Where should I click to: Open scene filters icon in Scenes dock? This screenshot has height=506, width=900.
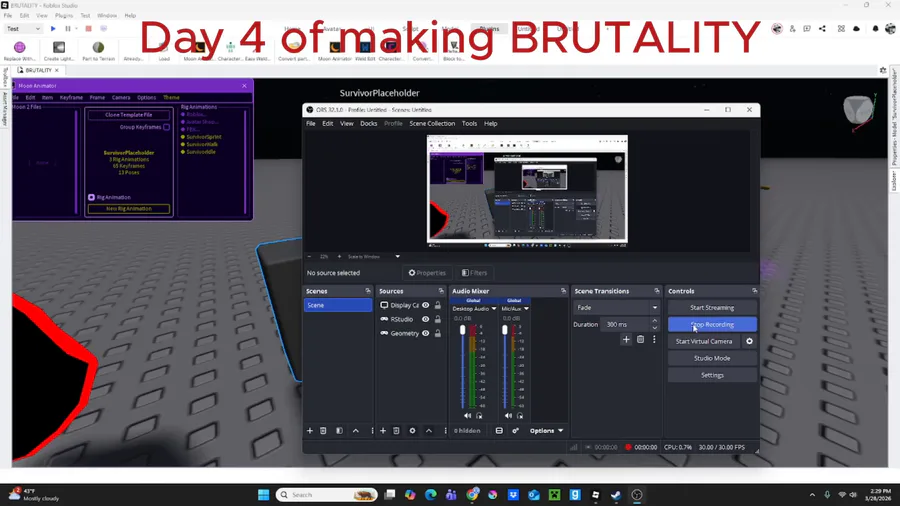tap(339, 431)
